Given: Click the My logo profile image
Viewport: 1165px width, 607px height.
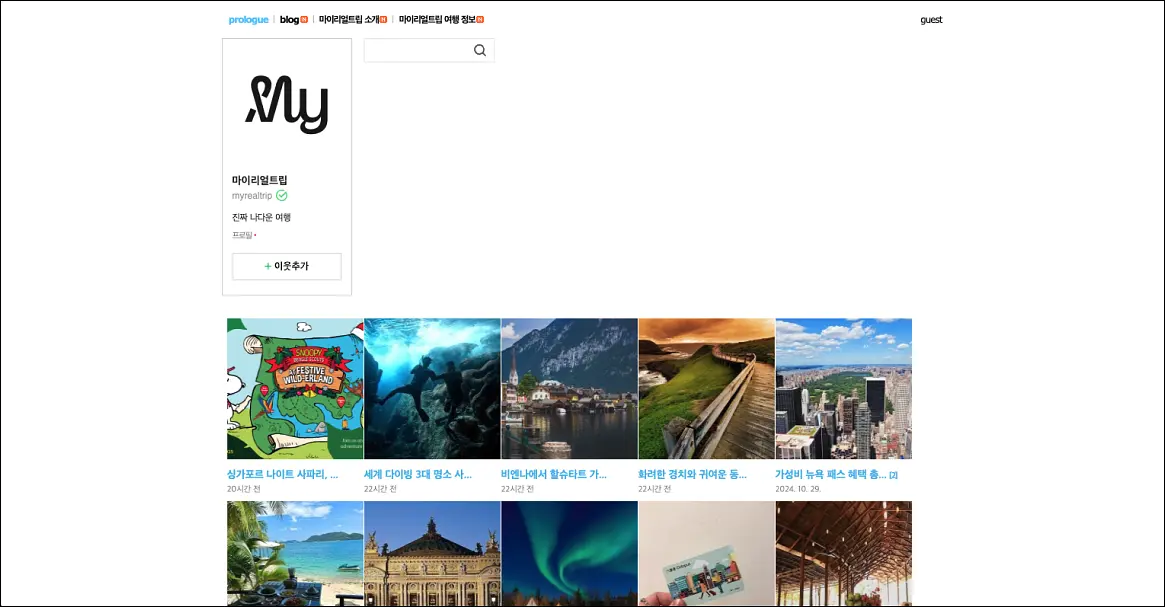Looking at the screenshot, I should click(x=287, y=105).
